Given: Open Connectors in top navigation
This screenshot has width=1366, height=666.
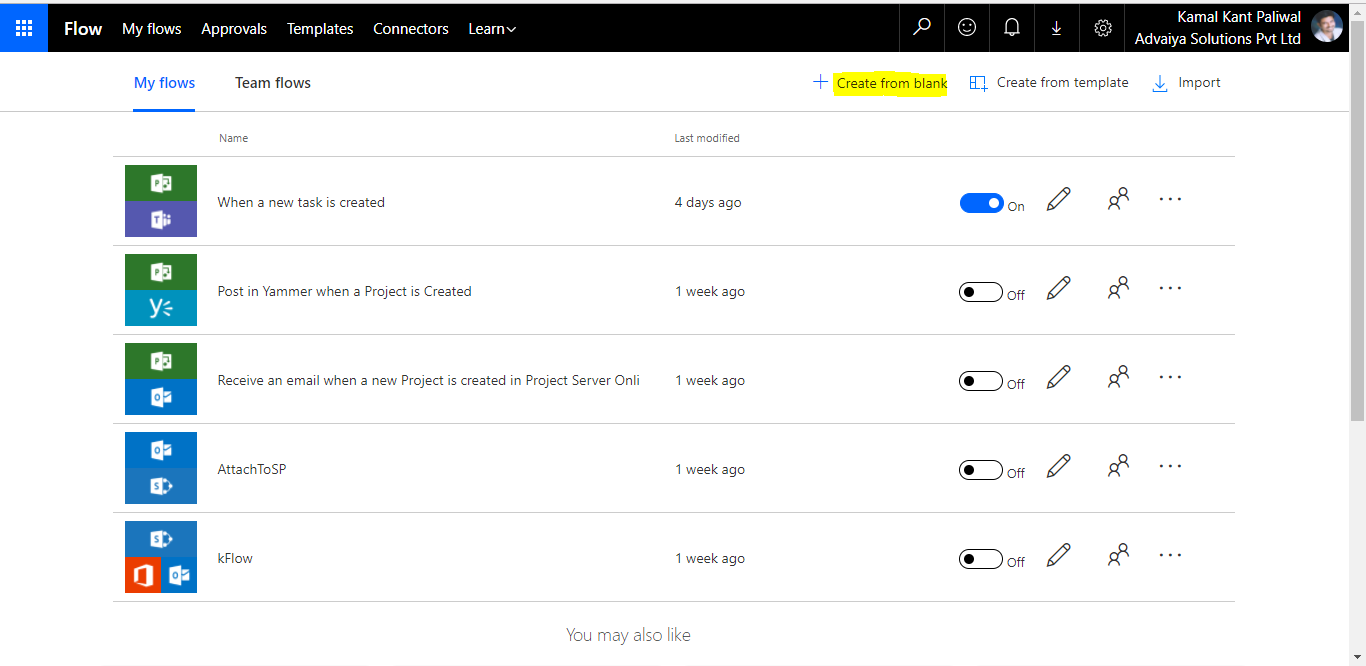Looking at the screenshot, I should click(411, 29).
